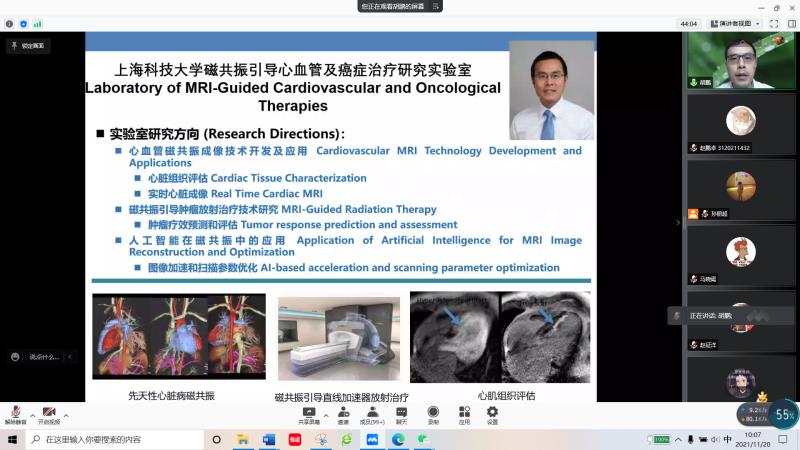
Task: Turn on the camera video
Action: [48, 412]
